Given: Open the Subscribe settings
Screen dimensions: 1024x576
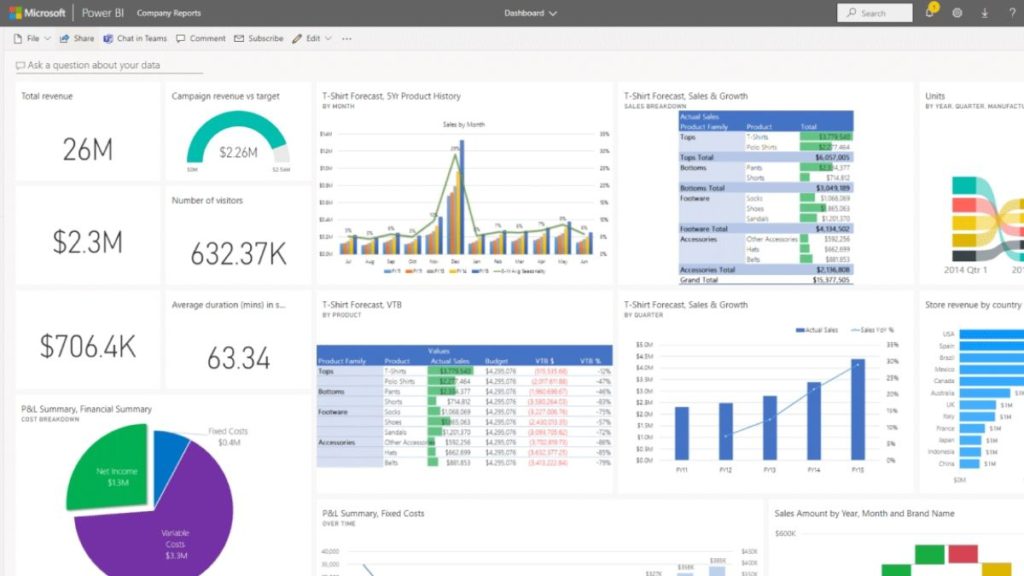Looking at the screenshot, I should 258,38.
